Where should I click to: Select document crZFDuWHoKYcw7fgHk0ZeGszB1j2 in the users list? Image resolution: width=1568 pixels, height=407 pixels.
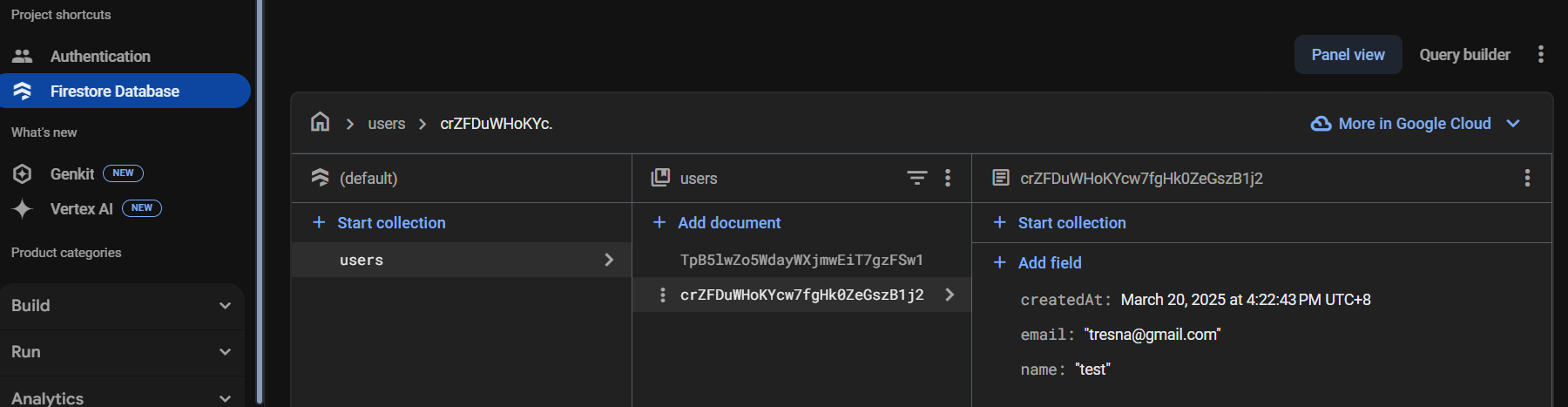[x=801, y=295]
